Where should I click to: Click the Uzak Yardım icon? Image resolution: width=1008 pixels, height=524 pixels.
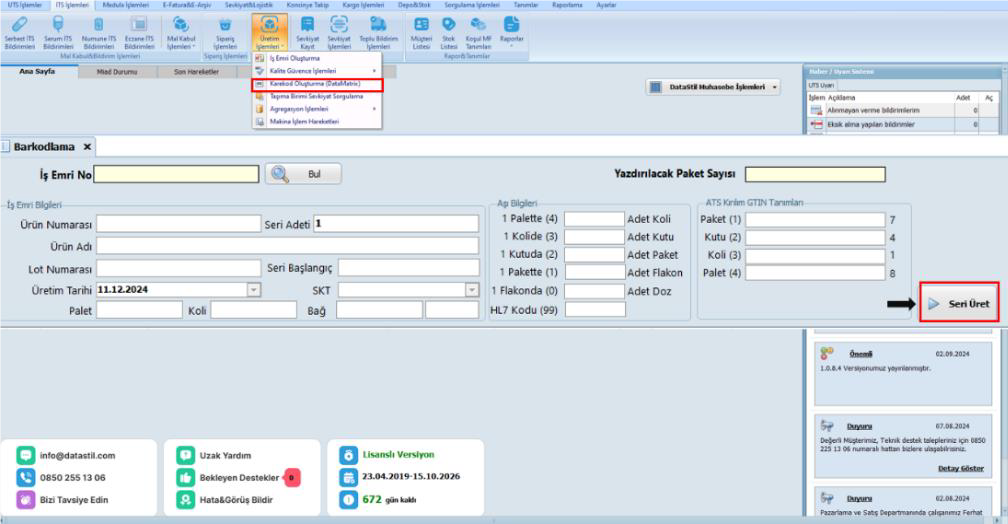point(184,455)
